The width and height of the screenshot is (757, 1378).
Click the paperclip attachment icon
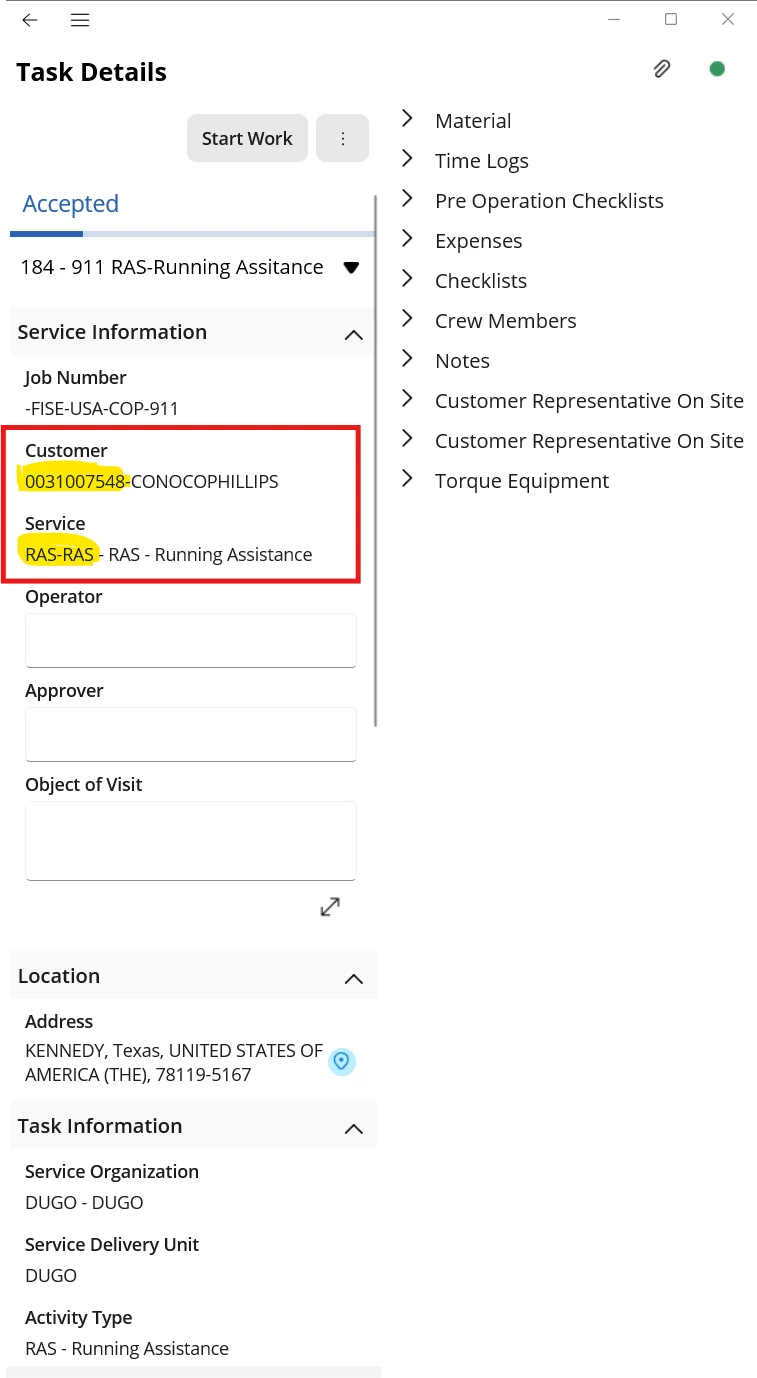[x=661, y=69]
